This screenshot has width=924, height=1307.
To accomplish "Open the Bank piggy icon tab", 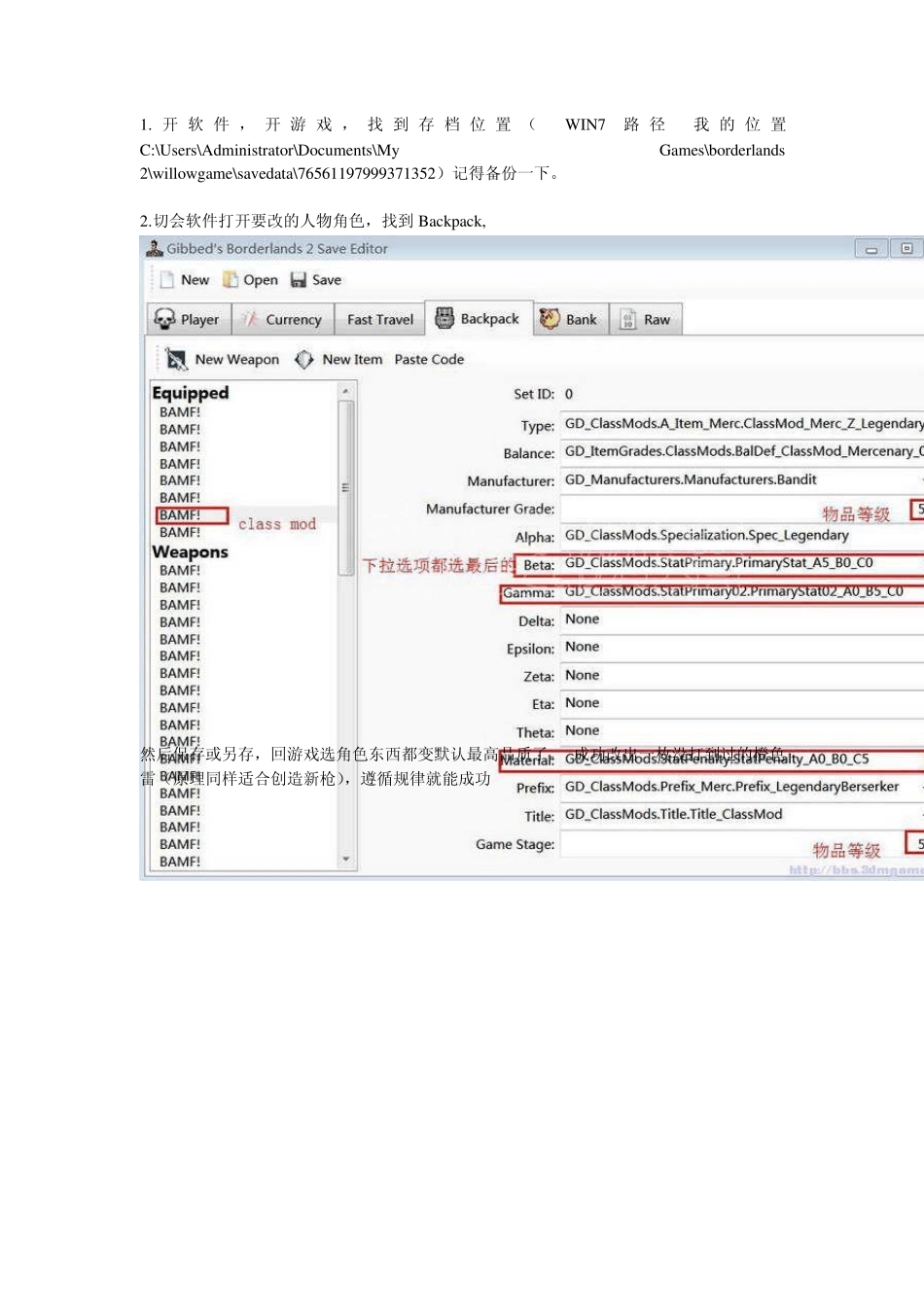I will [550, 320].
